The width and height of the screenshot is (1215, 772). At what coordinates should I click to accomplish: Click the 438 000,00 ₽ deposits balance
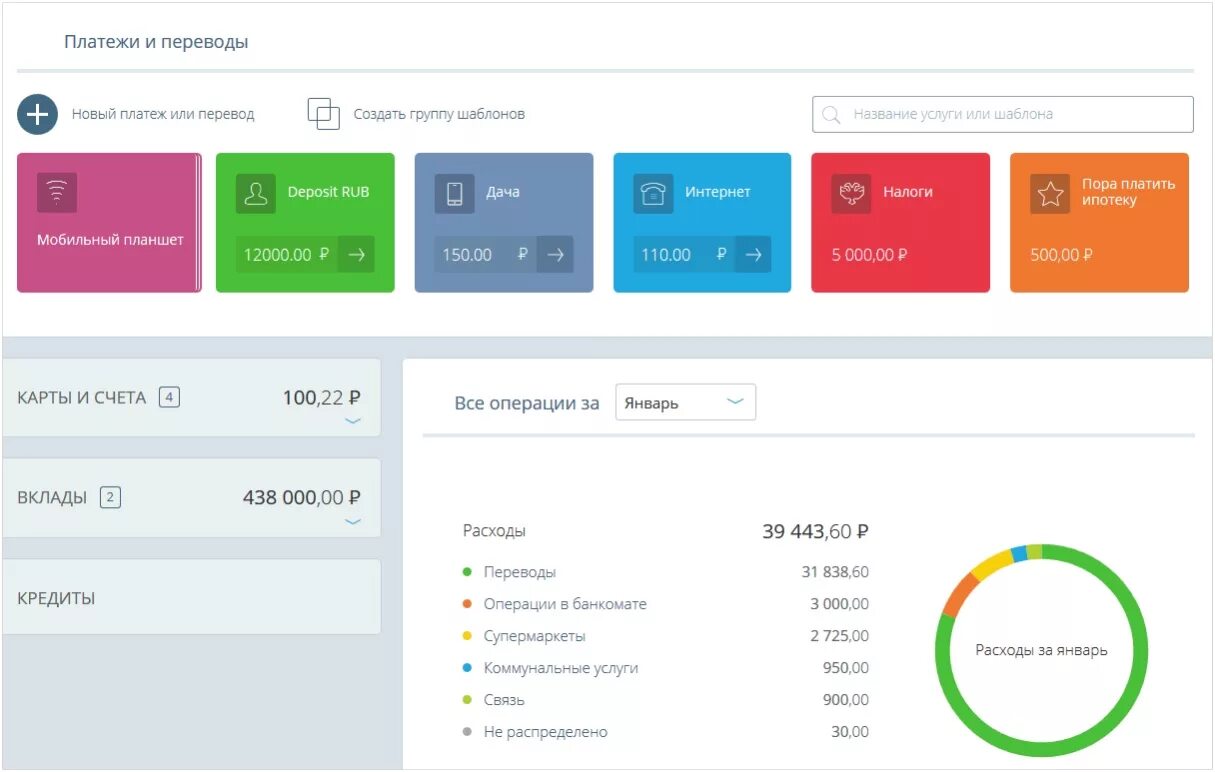click(302, 497)
